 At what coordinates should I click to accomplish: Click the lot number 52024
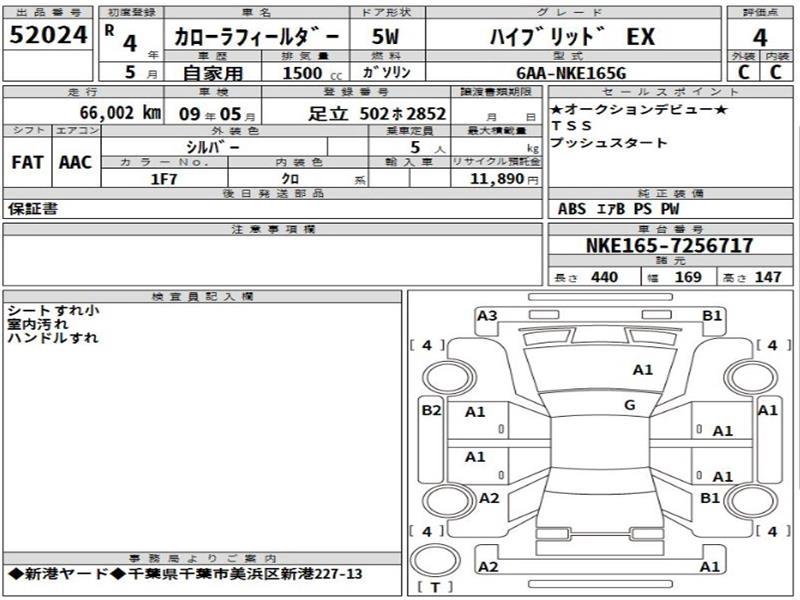tap(48, 35)
